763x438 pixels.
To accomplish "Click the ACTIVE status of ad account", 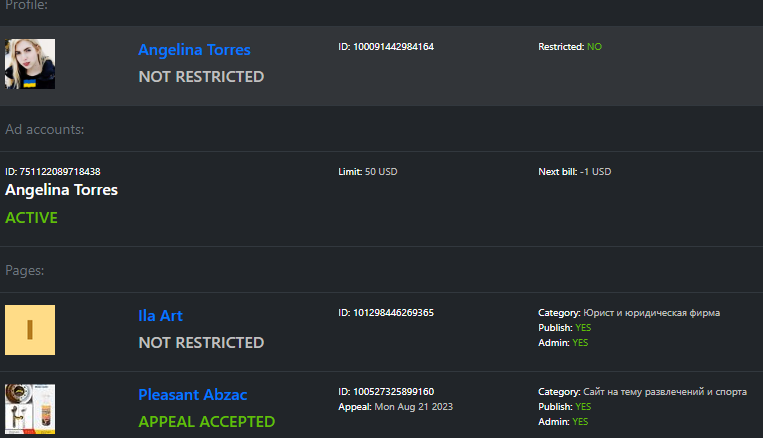I will [x=31, y=218].
